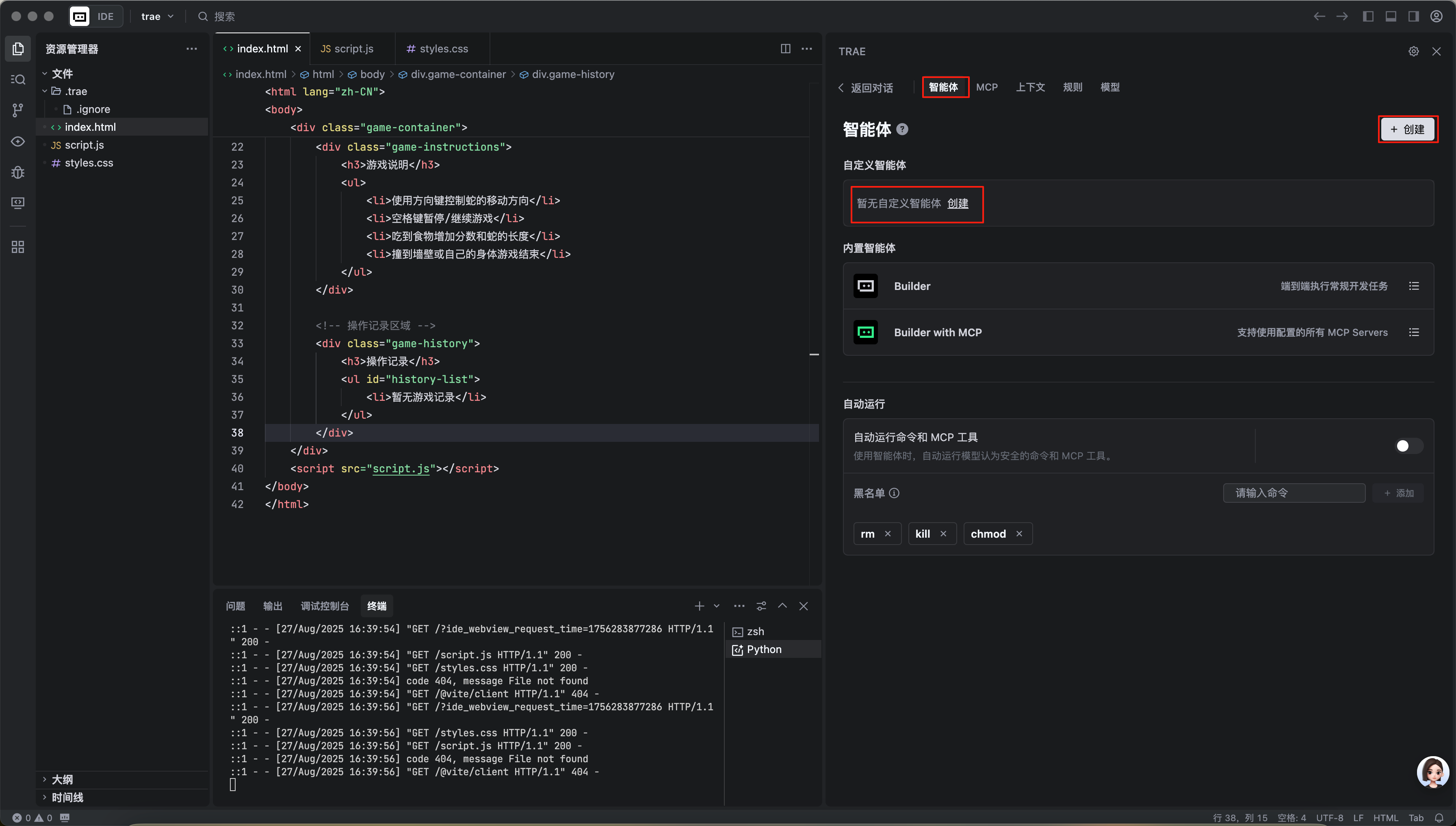1456x826 pixels.
Task: Open the 输出 panel tab
Action: 273,606
